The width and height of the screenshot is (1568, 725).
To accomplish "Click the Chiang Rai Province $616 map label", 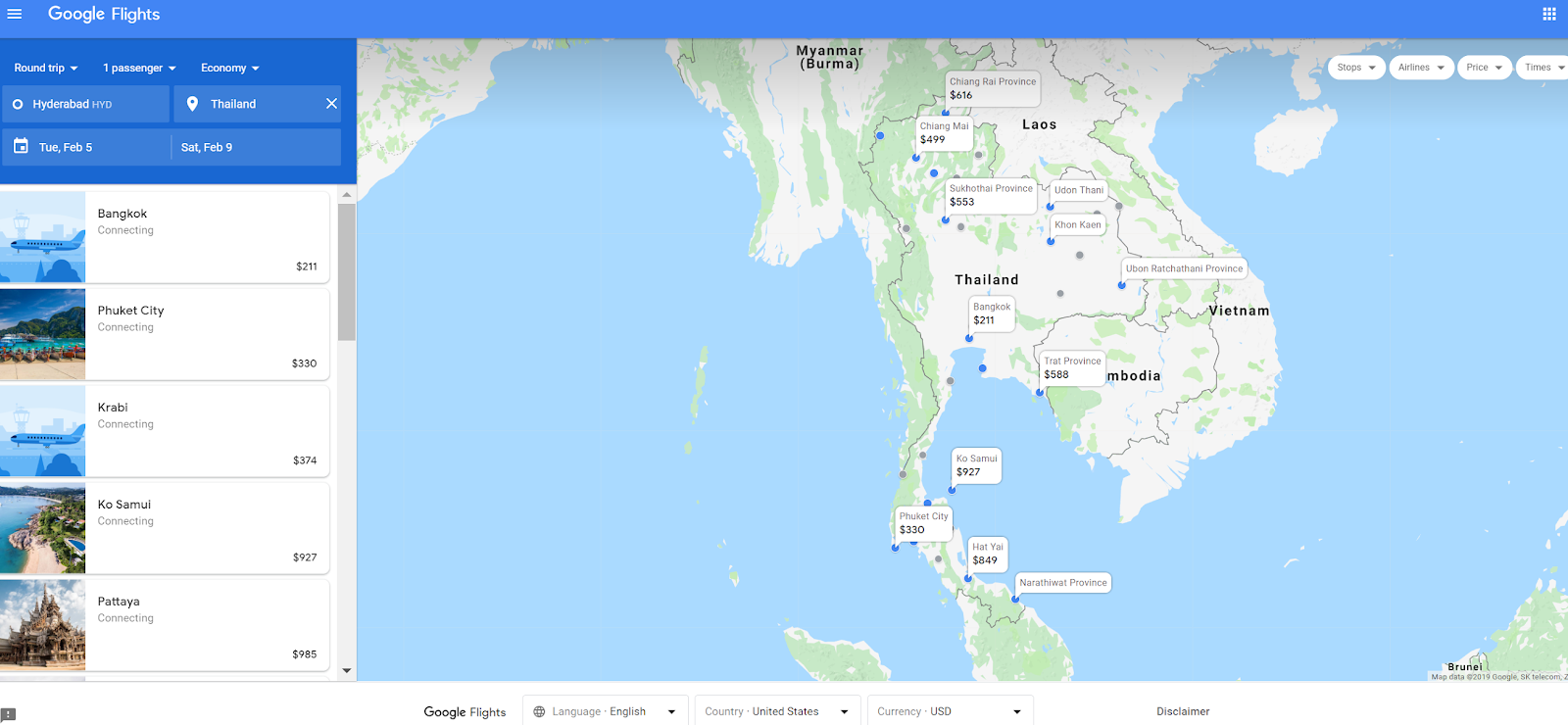I will coord(993,89).
